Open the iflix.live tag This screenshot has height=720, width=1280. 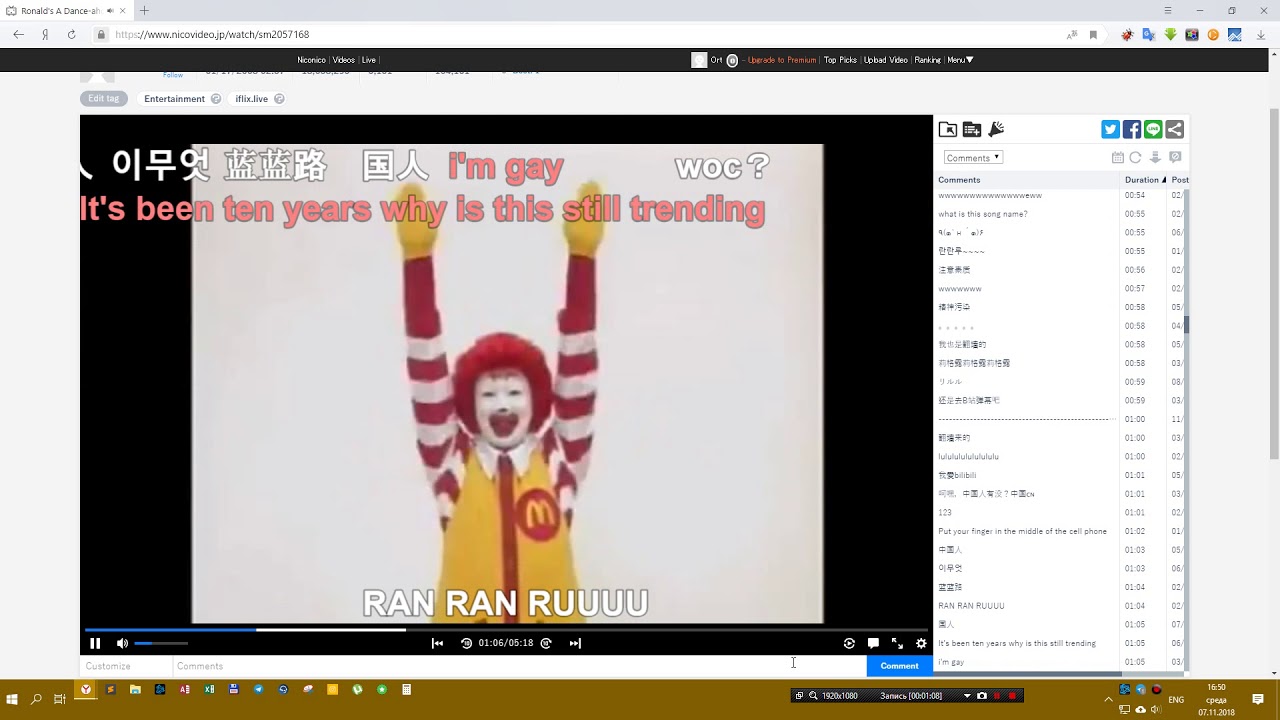252,99
